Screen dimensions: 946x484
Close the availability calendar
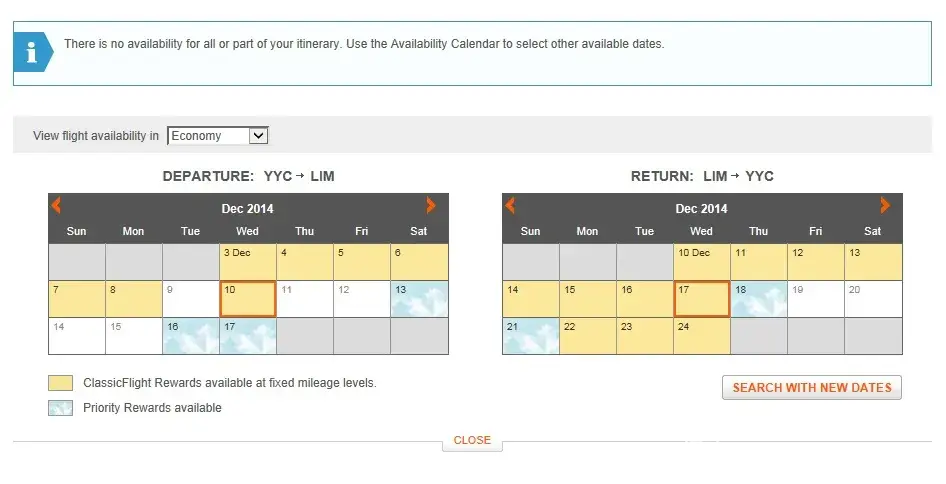pyautogui.click(x=472, y=440)
